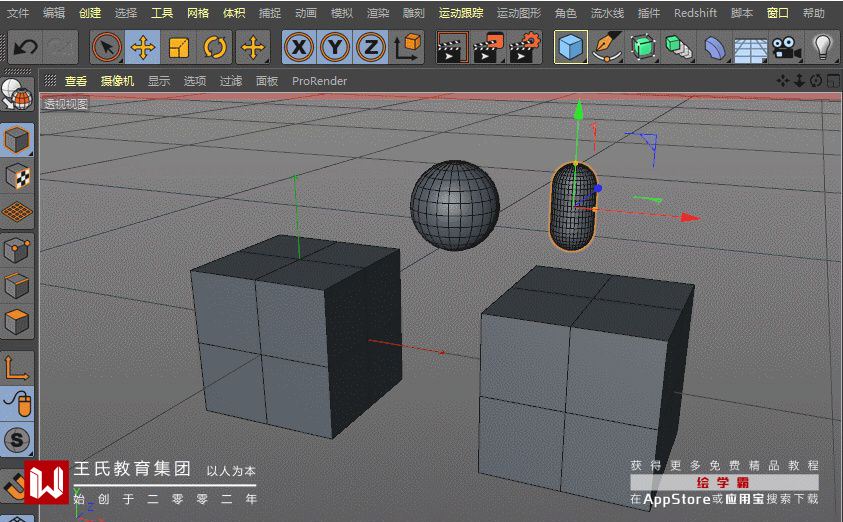Toggle the Tweak mode icon
This screenshot has height=522, width=843.
pos(17,404)
